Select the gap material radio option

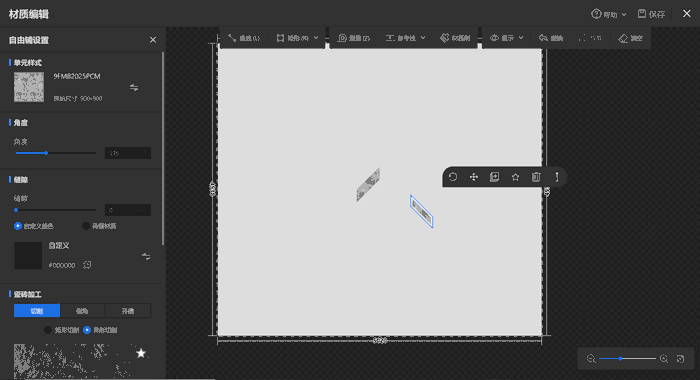86,226
